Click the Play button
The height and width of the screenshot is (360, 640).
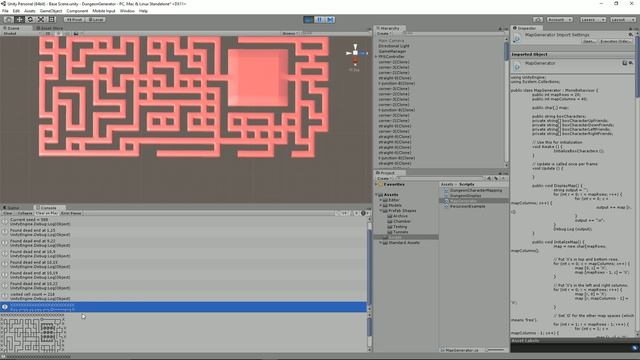click(x=309, y=19)
